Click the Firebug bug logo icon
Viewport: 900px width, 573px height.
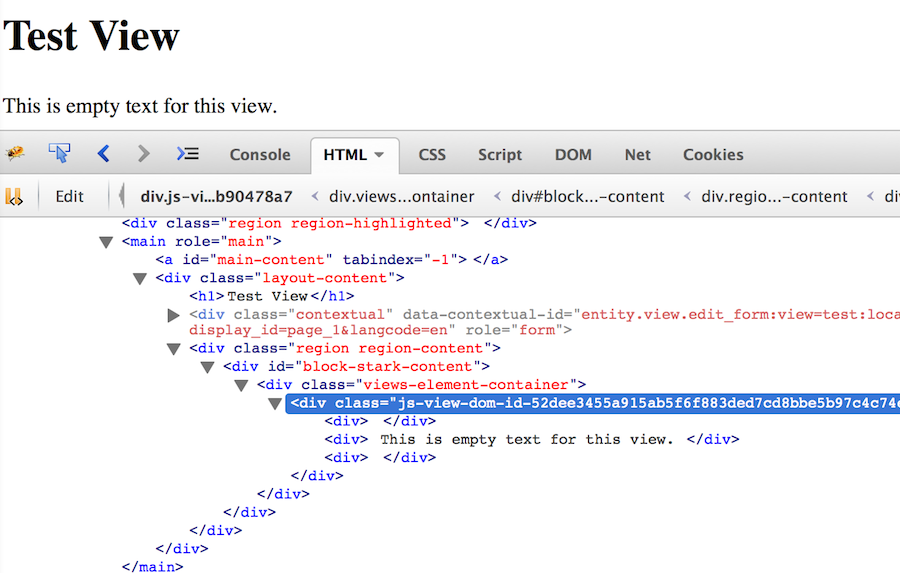(x=15, y=154)
